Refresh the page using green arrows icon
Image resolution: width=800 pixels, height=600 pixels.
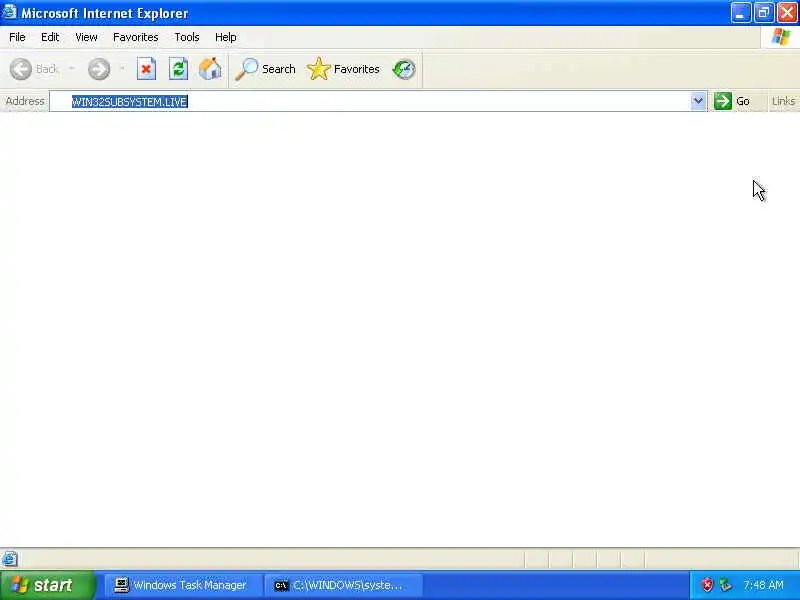click(179, 69)
